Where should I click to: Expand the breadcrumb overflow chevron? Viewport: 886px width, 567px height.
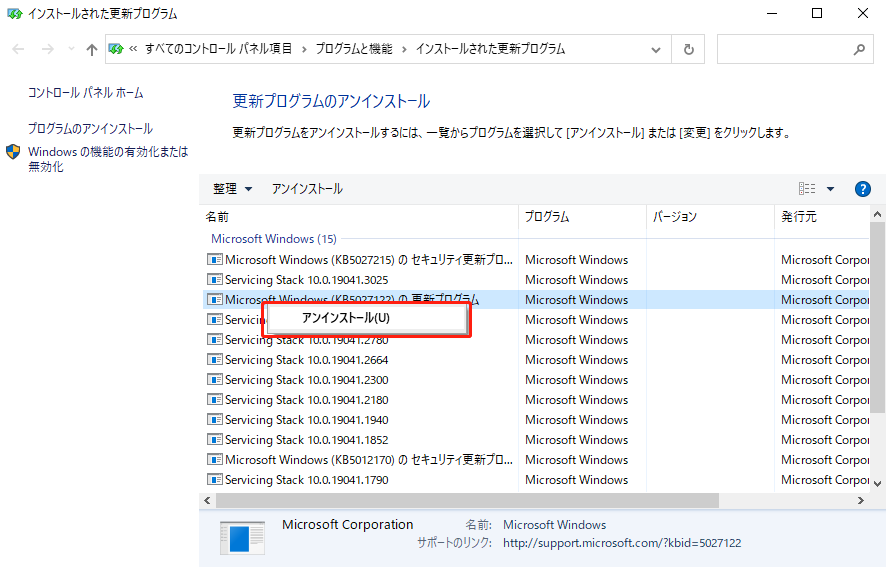(x=133, y=49)
